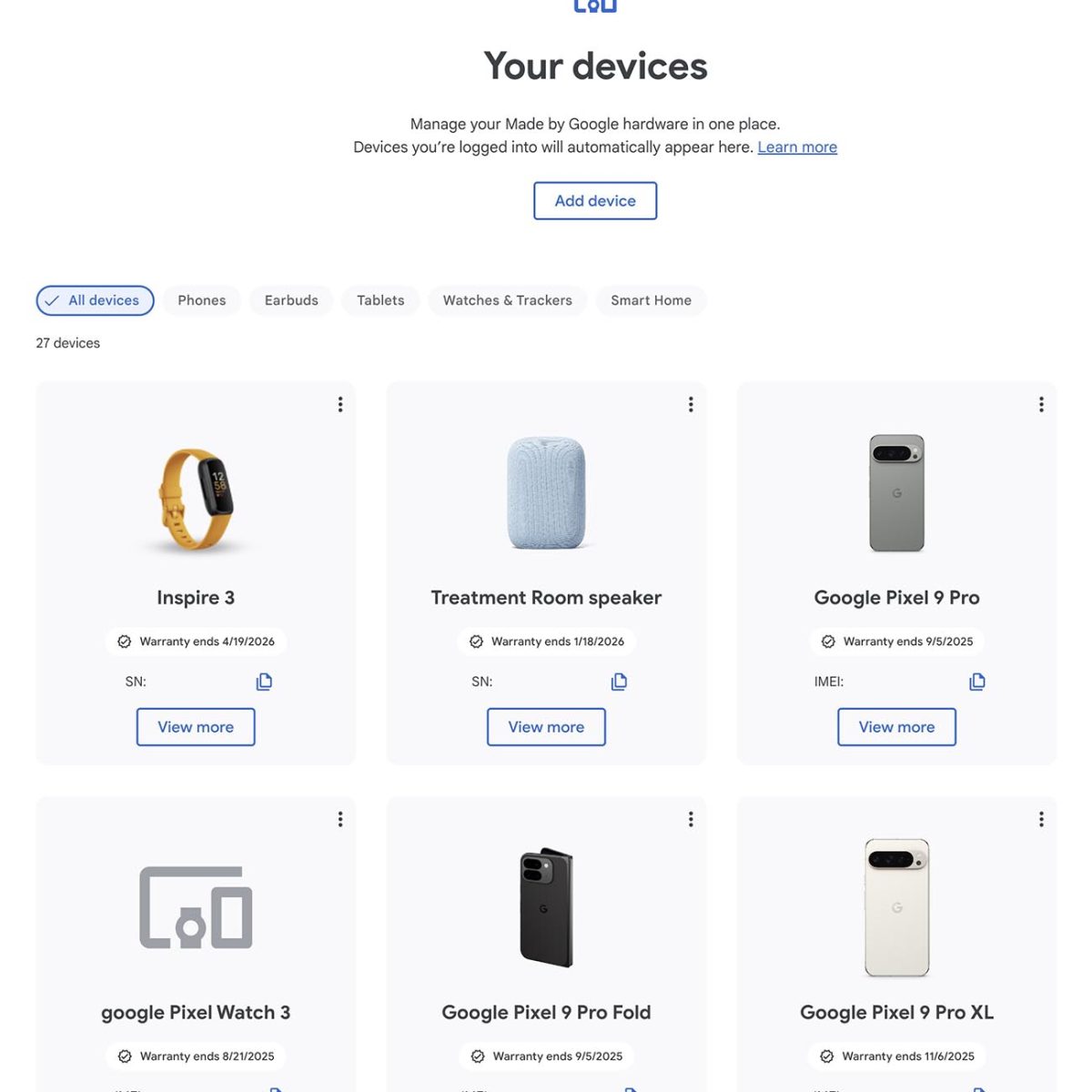Open google Pixel Watch 3 options menu

tap(340, 819)
